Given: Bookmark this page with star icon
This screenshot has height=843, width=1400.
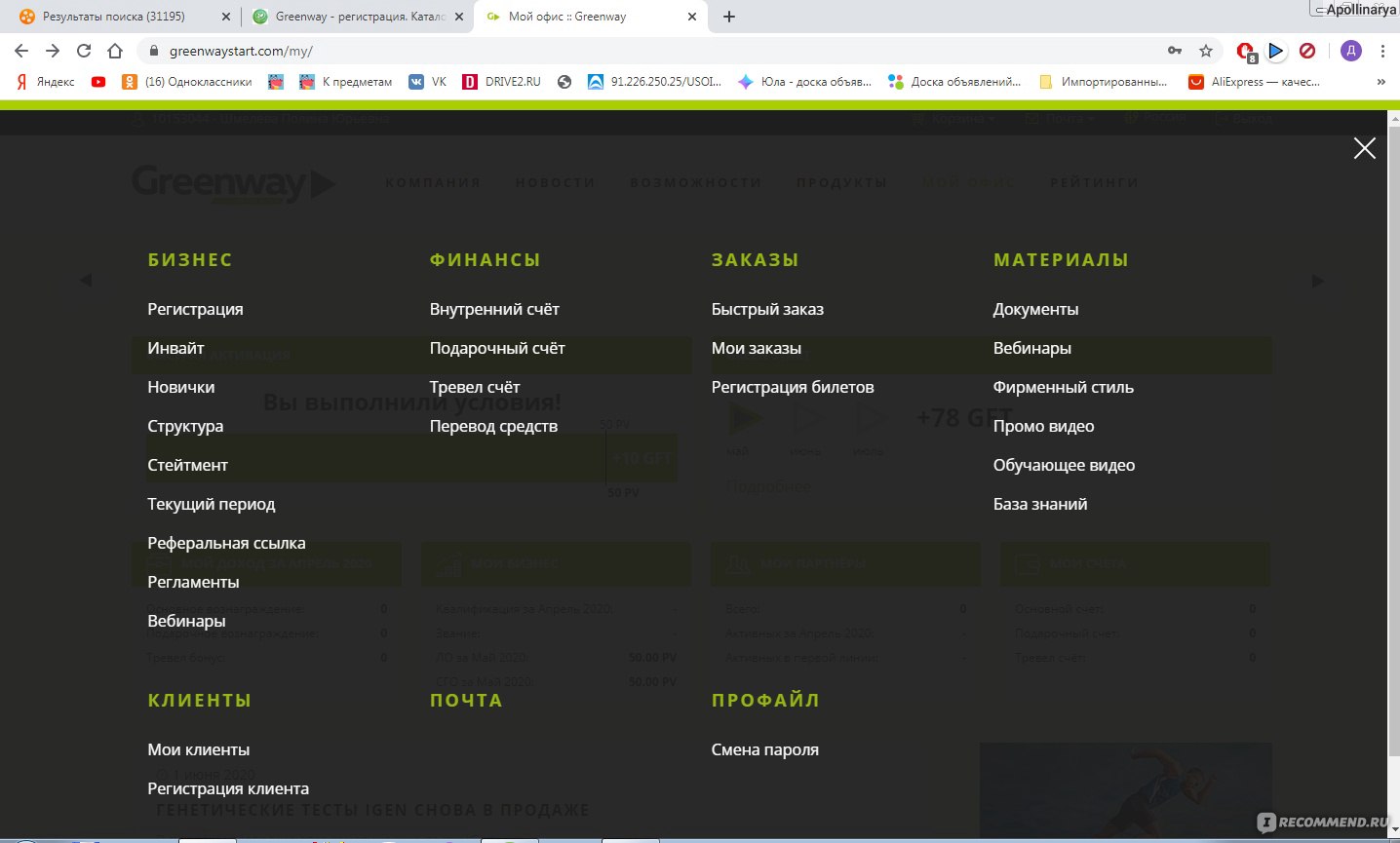Looking at the screenshot, I should pos(1206,51).
